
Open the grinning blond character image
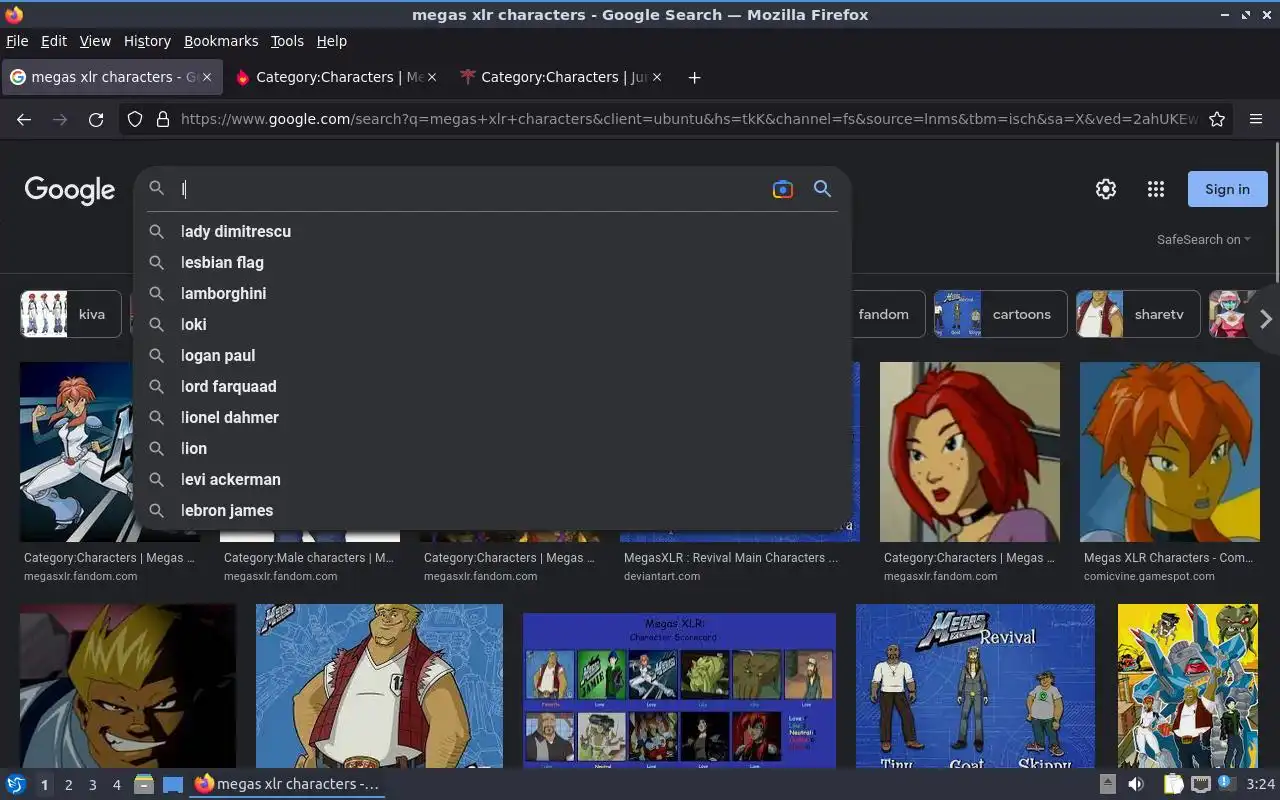click(x=128, y=686)
